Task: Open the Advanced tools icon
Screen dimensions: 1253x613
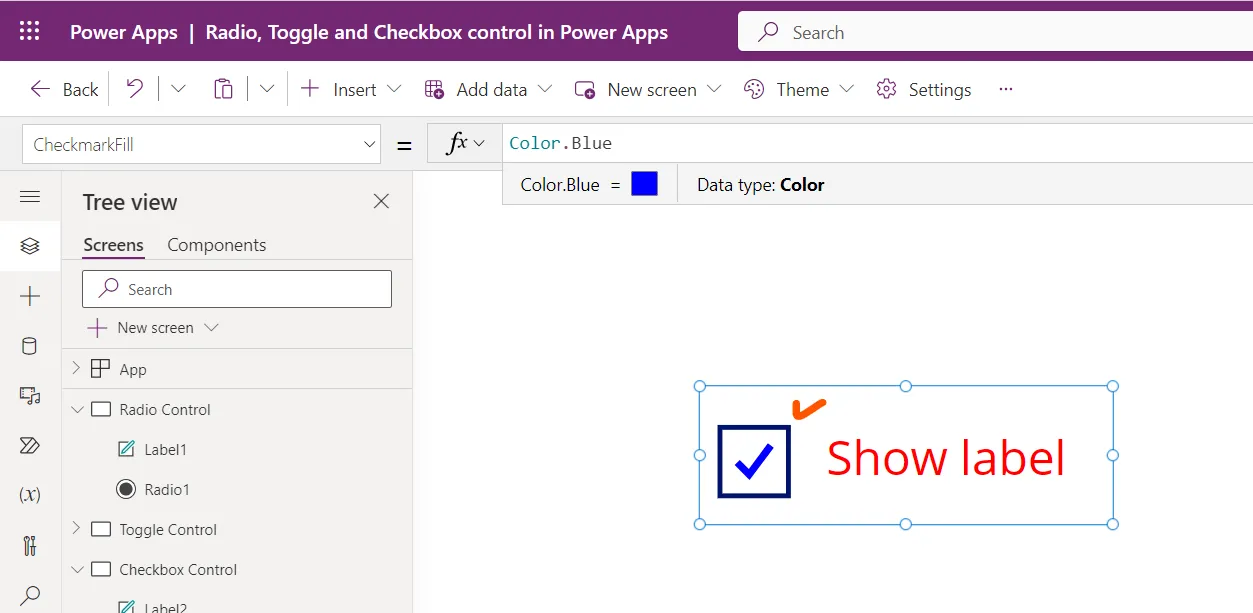Action: (x=30, y=545)
